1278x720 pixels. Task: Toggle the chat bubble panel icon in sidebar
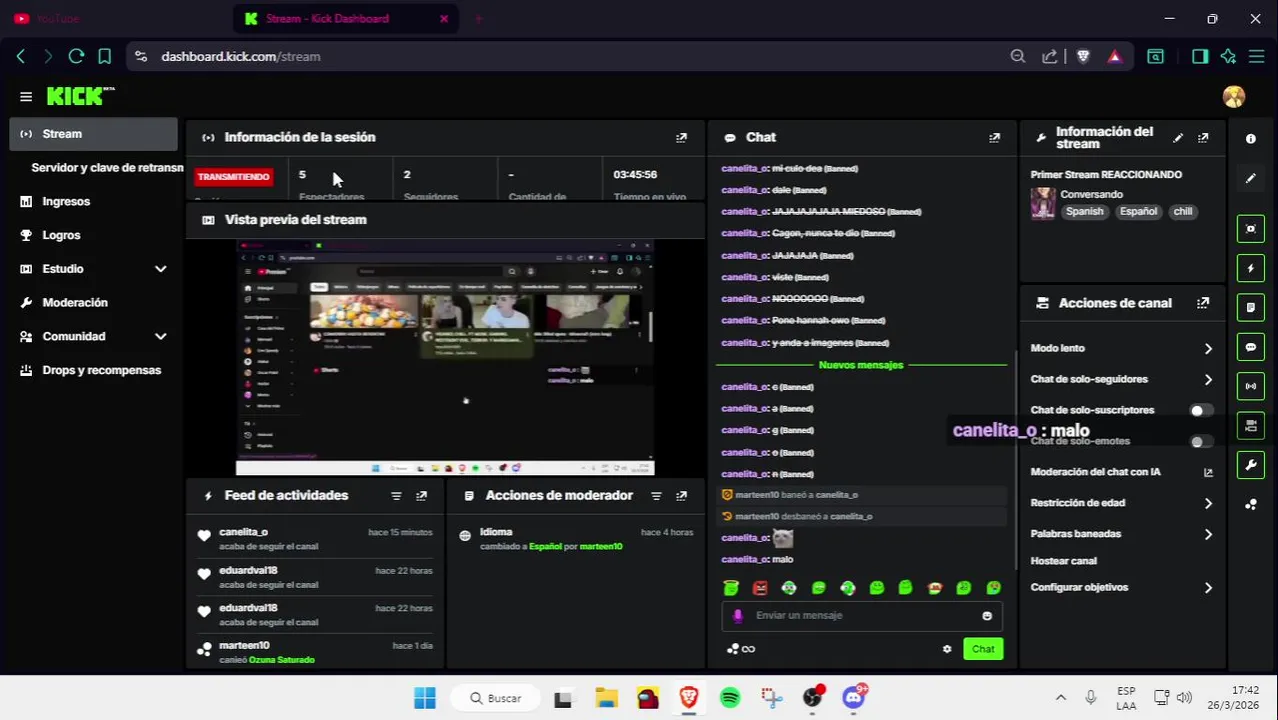(1250, 347)
